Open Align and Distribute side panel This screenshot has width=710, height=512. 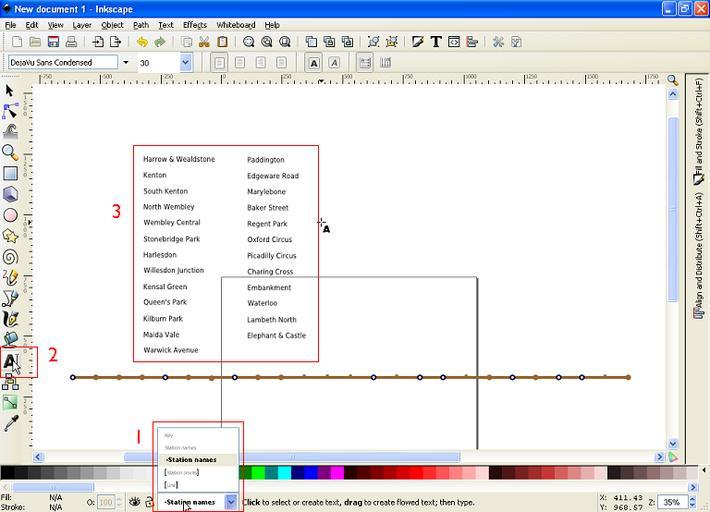(698, 256)
